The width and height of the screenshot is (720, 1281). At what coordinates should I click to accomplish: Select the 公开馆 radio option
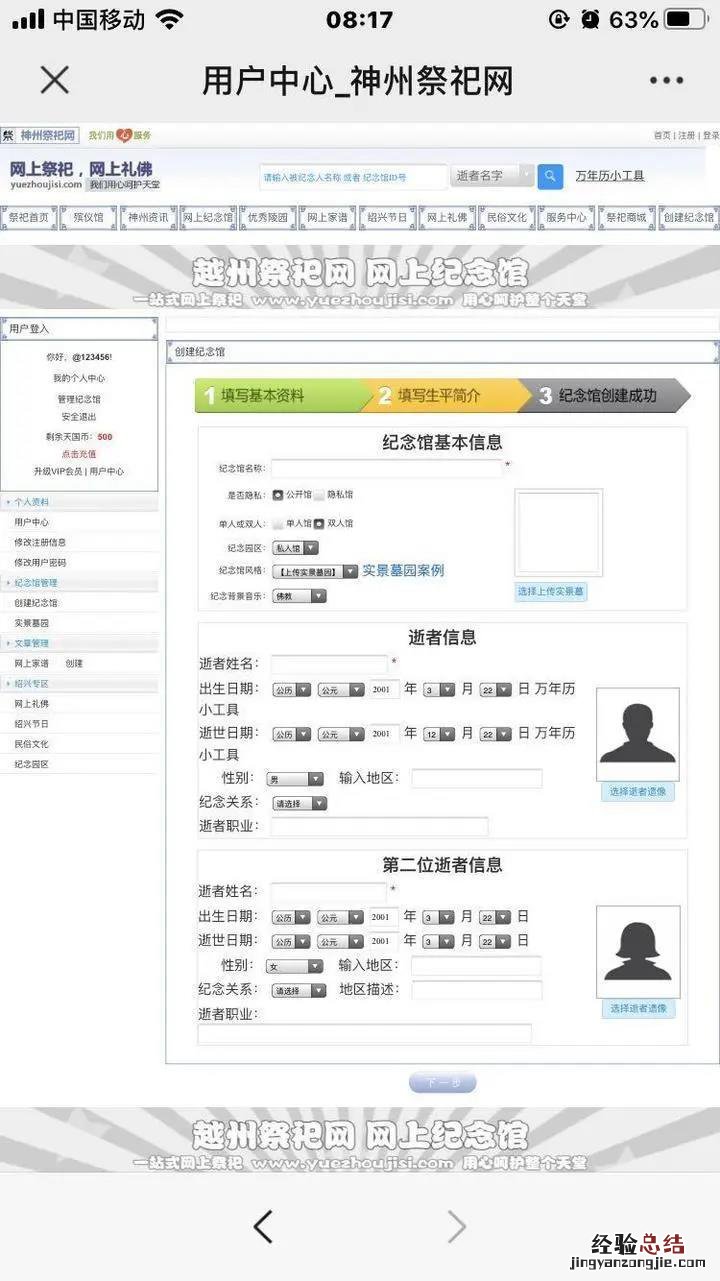[278, 495]
